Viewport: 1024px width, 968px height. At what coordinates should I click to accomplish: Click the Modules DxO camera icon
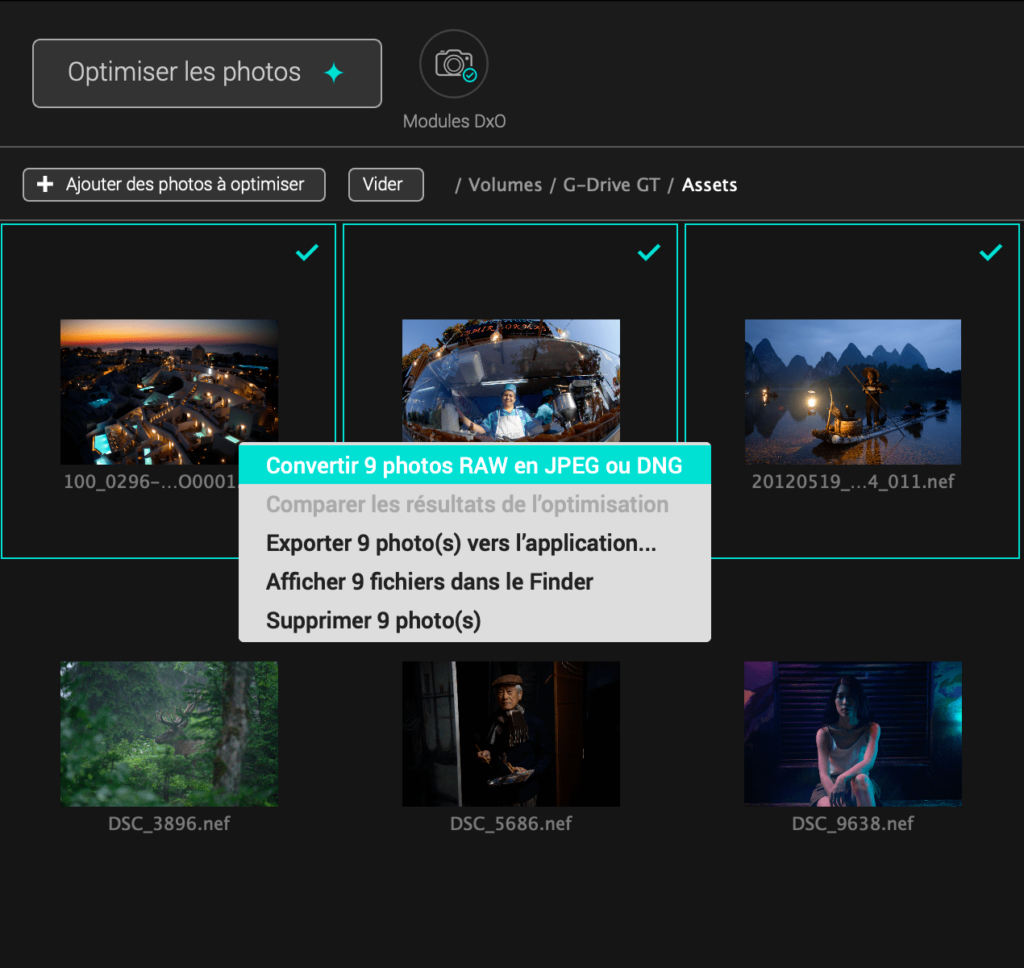click(x=454, y=64)
